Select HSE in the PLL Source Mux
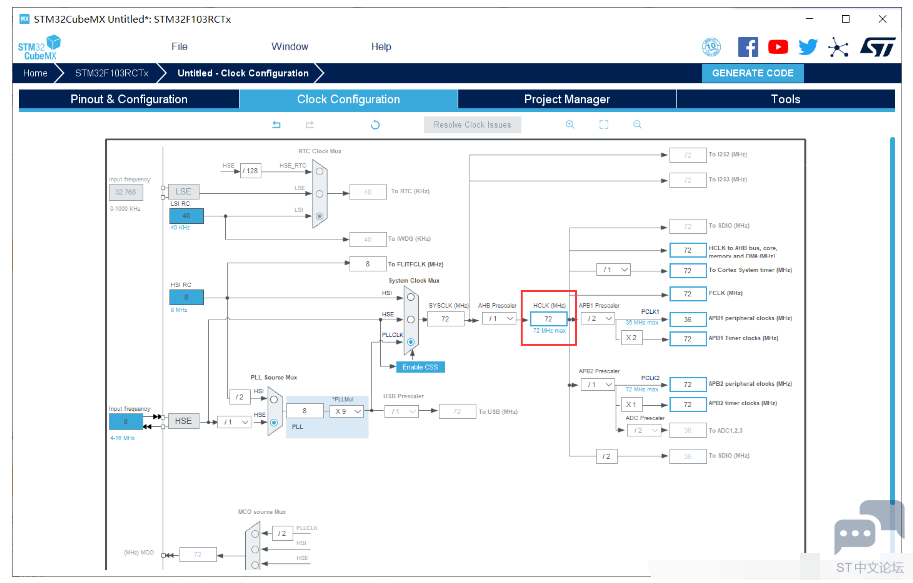This screenshot has height=583, width=913. point(274,422)
